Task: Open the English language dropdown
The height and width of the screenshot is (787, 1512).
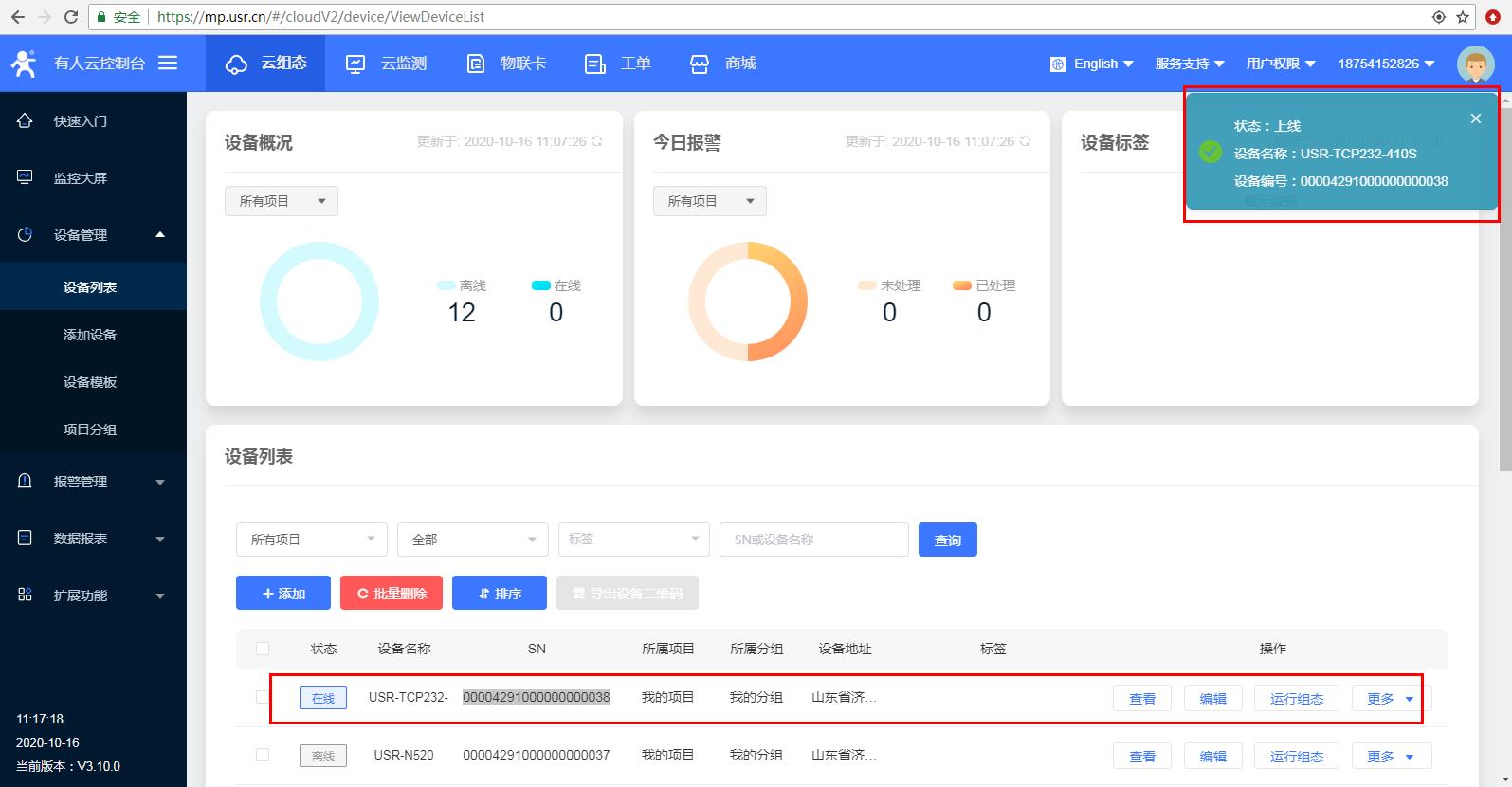Action: coord(1092,64)
